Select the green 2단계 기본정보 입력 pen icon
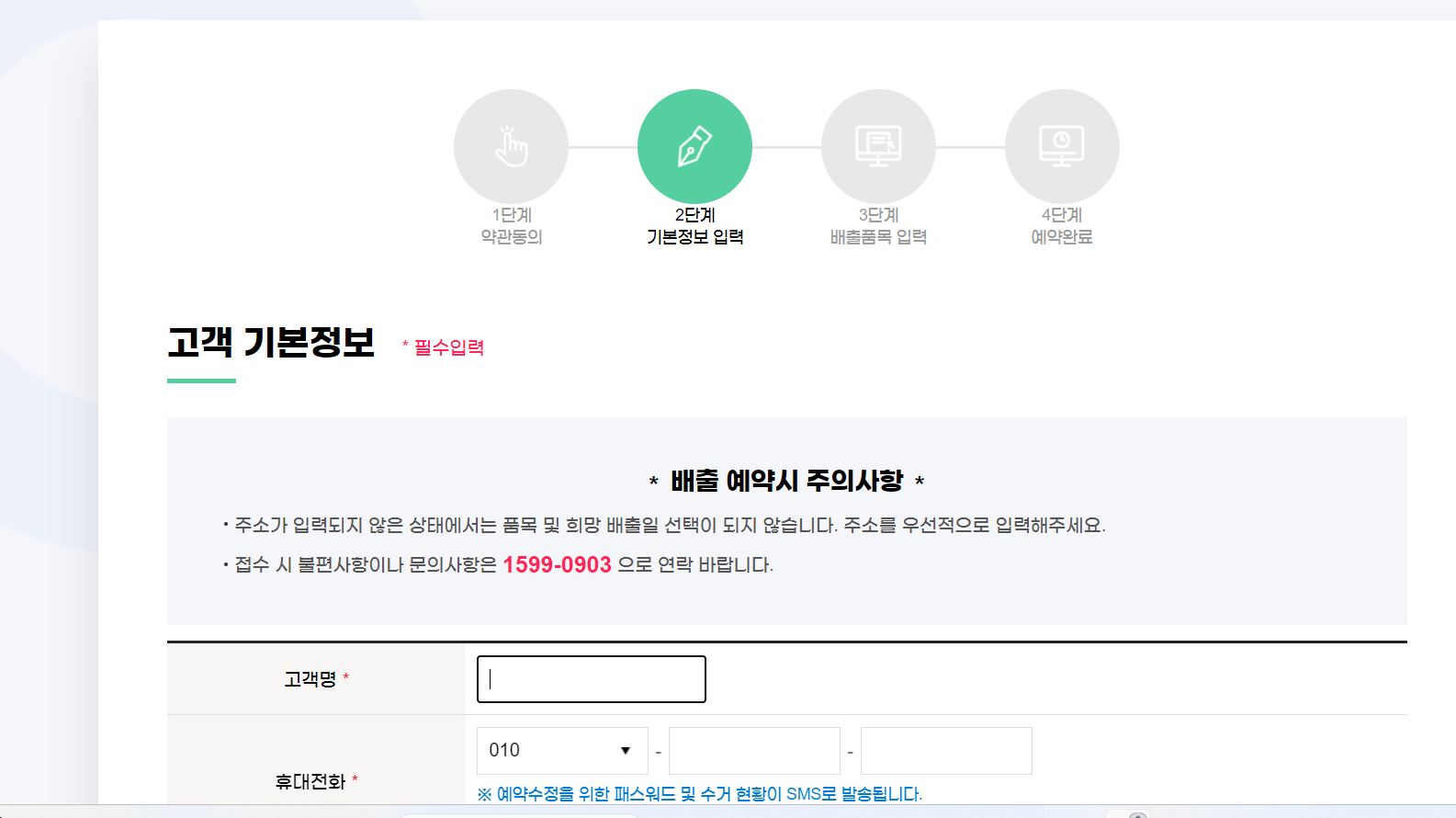Screen dimensions: 1456x818 694,145
